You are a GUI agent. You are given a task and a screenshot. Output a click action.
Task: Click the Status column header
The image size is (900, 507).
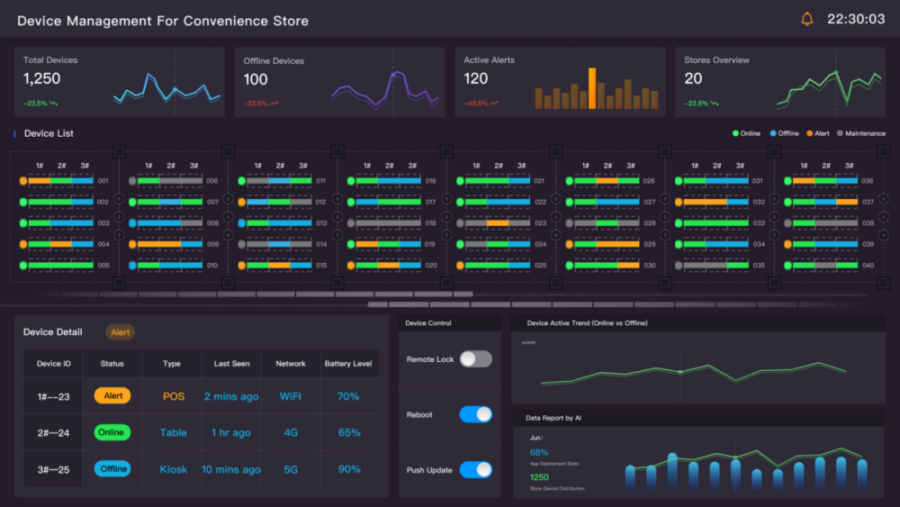pyautogui.click(x=112, y=363)
